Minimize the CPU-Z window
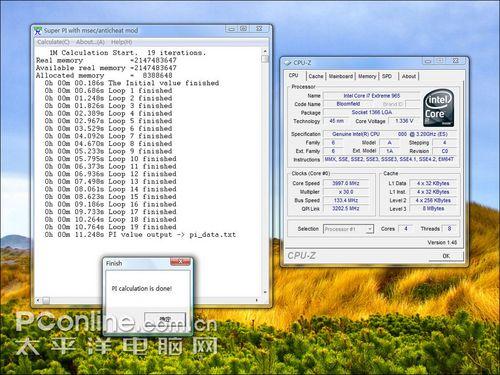Viewport: 500px width, 375px height. click(428, 61)
